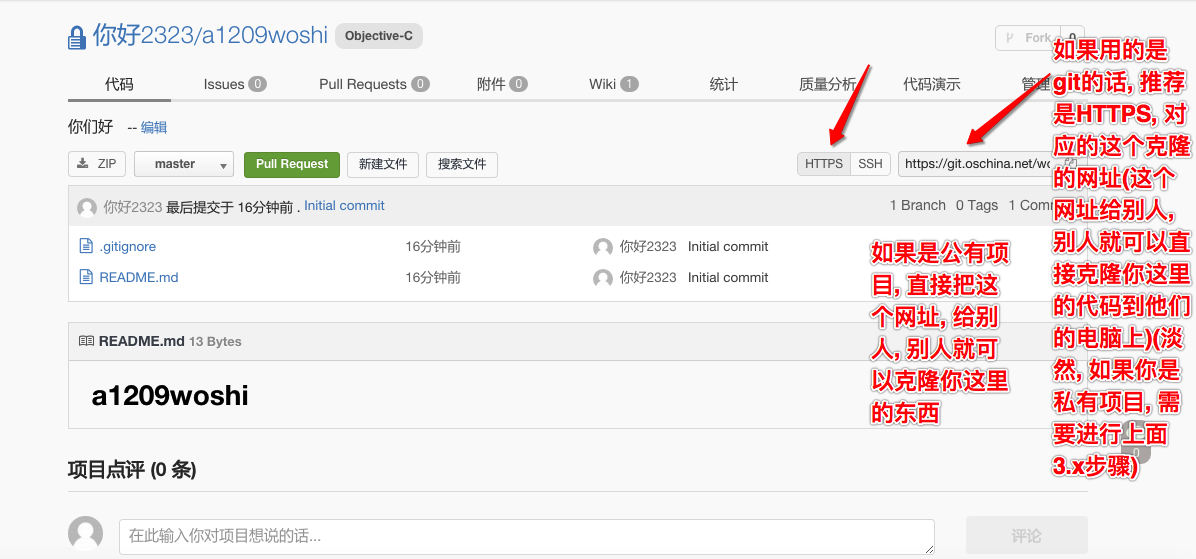Open the Pull Requests tab

(375, 84)
